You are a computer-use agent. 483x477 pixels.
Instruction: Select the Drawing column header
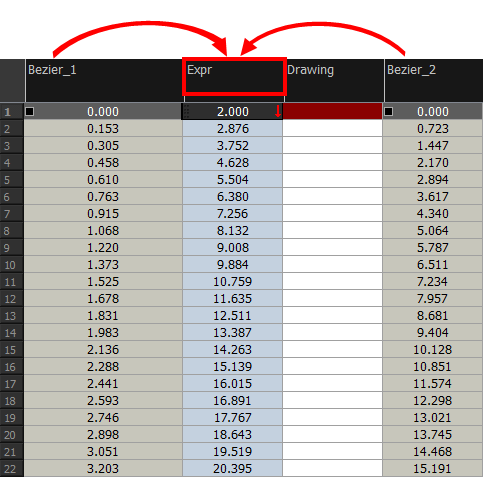point(334,80)
